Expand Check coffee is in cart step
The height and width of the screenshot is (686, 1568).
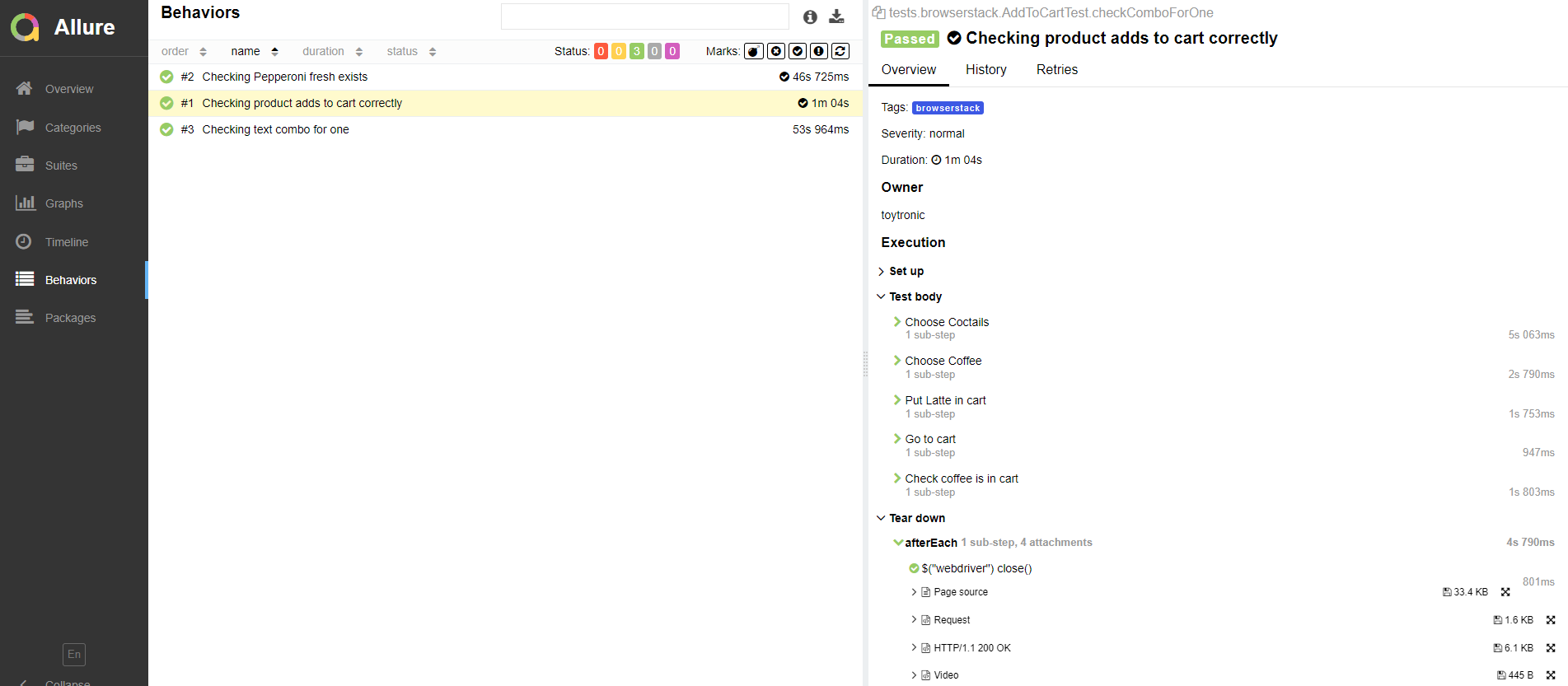962,478
